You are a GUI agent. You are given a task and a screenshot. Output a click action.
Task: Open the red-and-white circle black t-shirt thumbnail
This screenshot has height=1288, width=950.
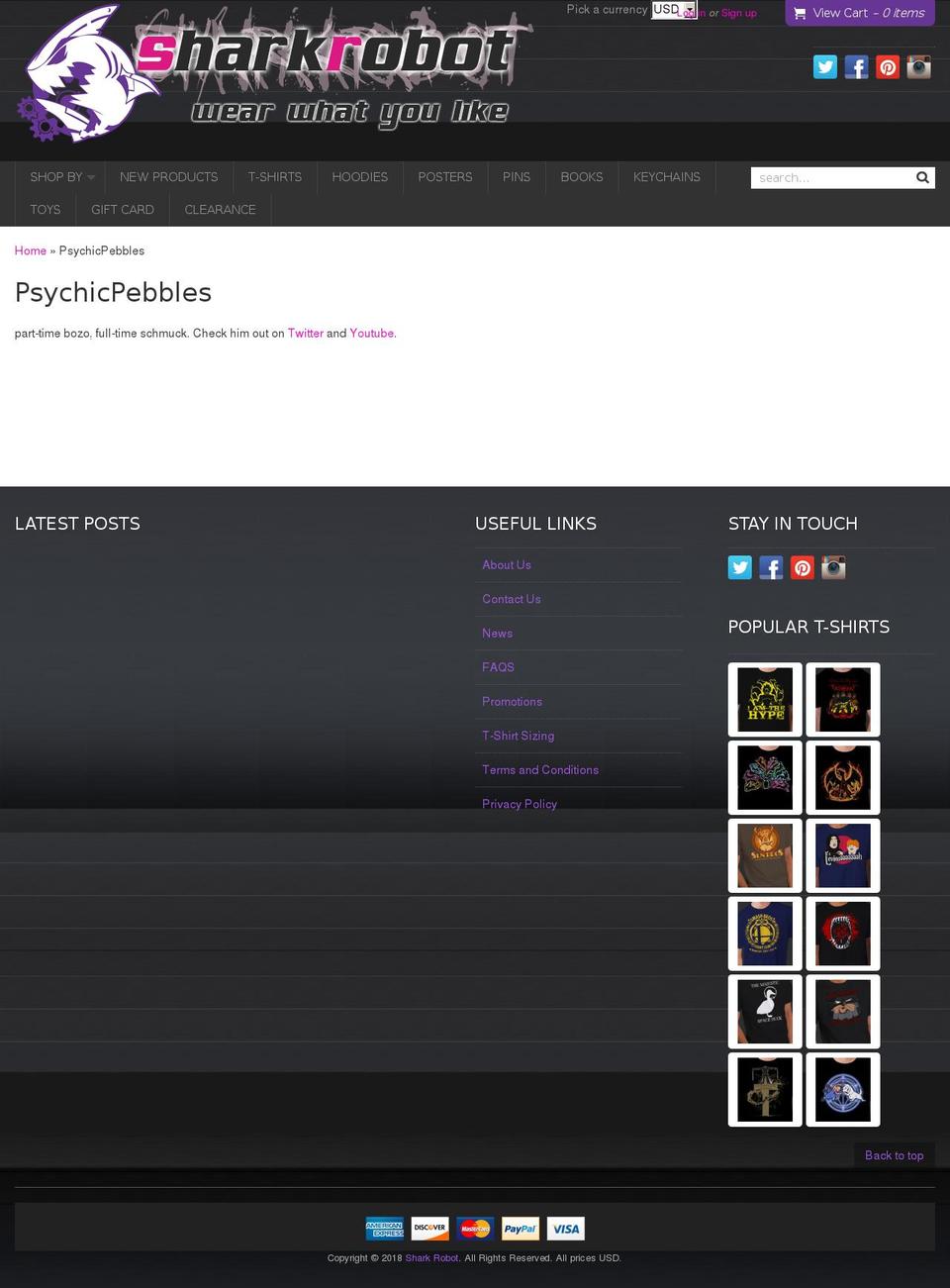coord(843,934)
